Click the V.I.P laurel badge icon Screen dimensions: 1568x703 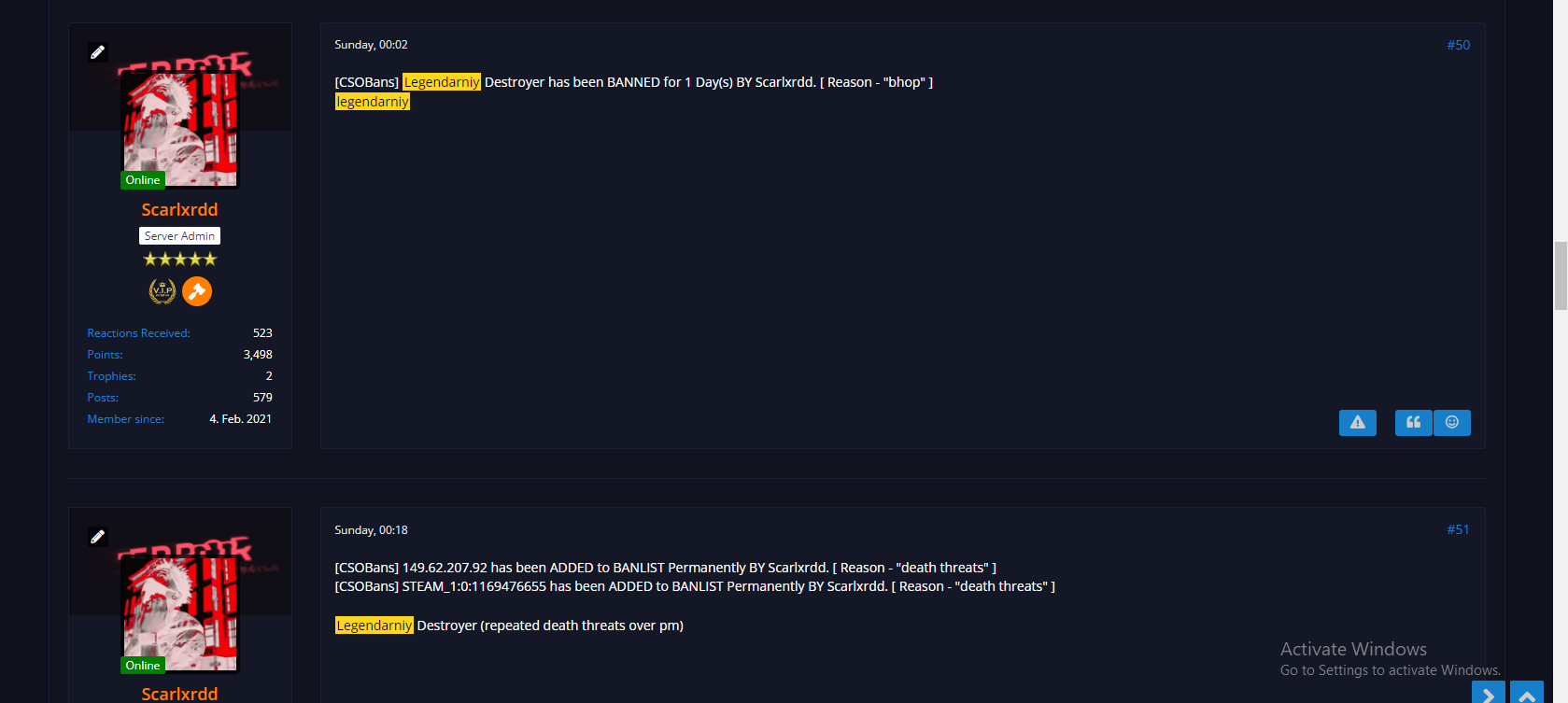click(162, 291)
